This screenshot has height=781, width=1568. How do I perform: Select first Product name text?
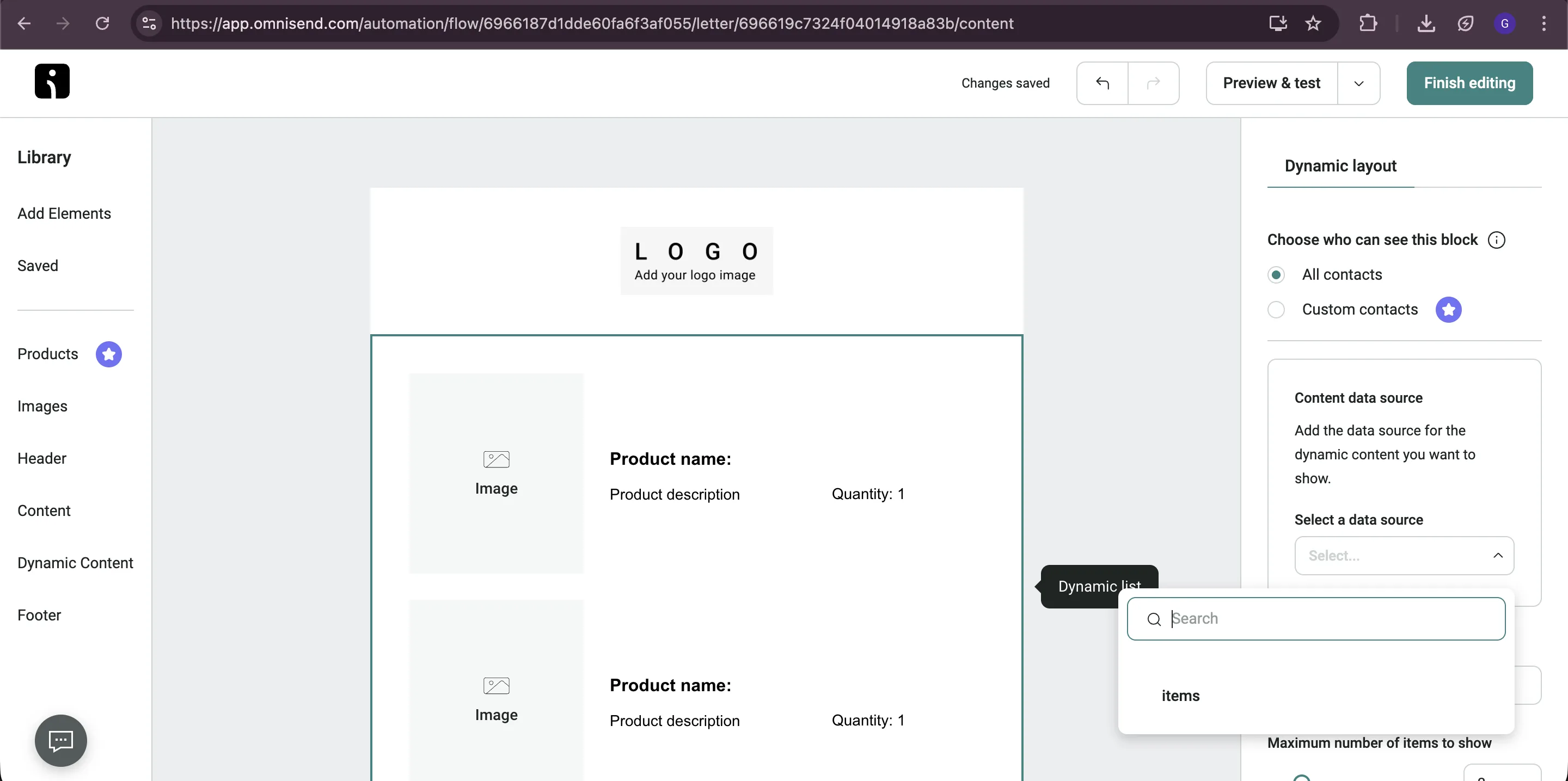click(670, 459)
